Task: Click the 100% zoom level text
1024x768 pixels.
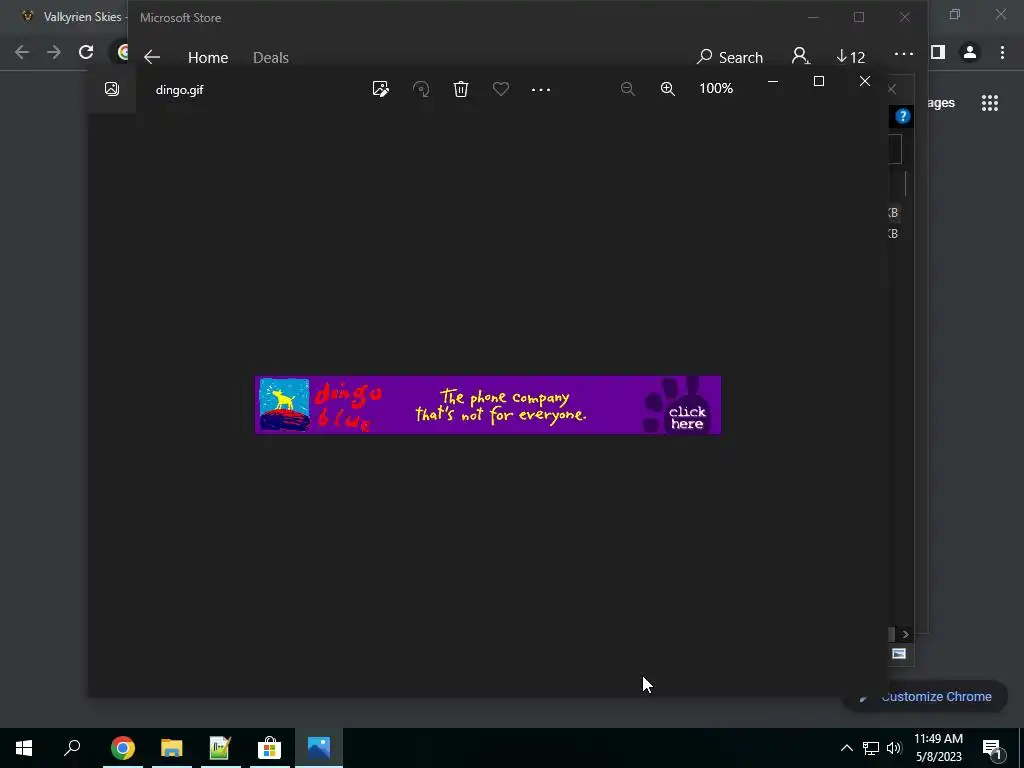Action: coord(716,88)
